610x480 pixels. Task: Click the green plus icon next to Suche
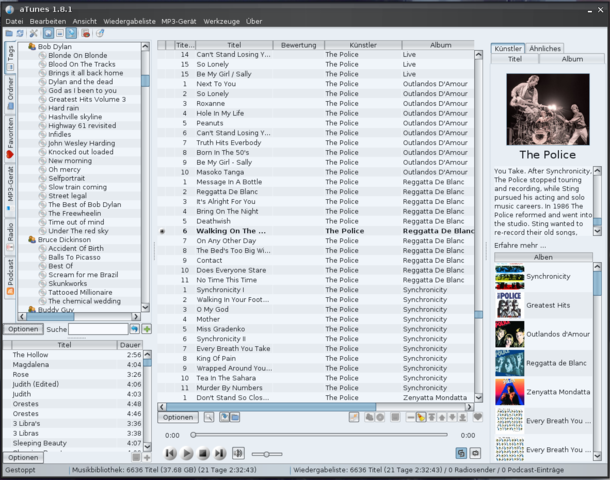click(147, 329)
